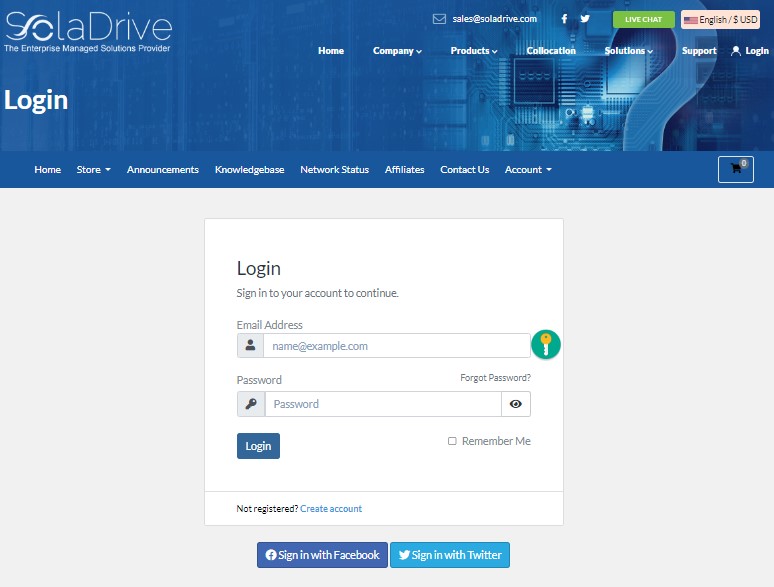Open the English / $ USD language selector
The width and height of the screenshot is (774, 587).
[720, 20]
